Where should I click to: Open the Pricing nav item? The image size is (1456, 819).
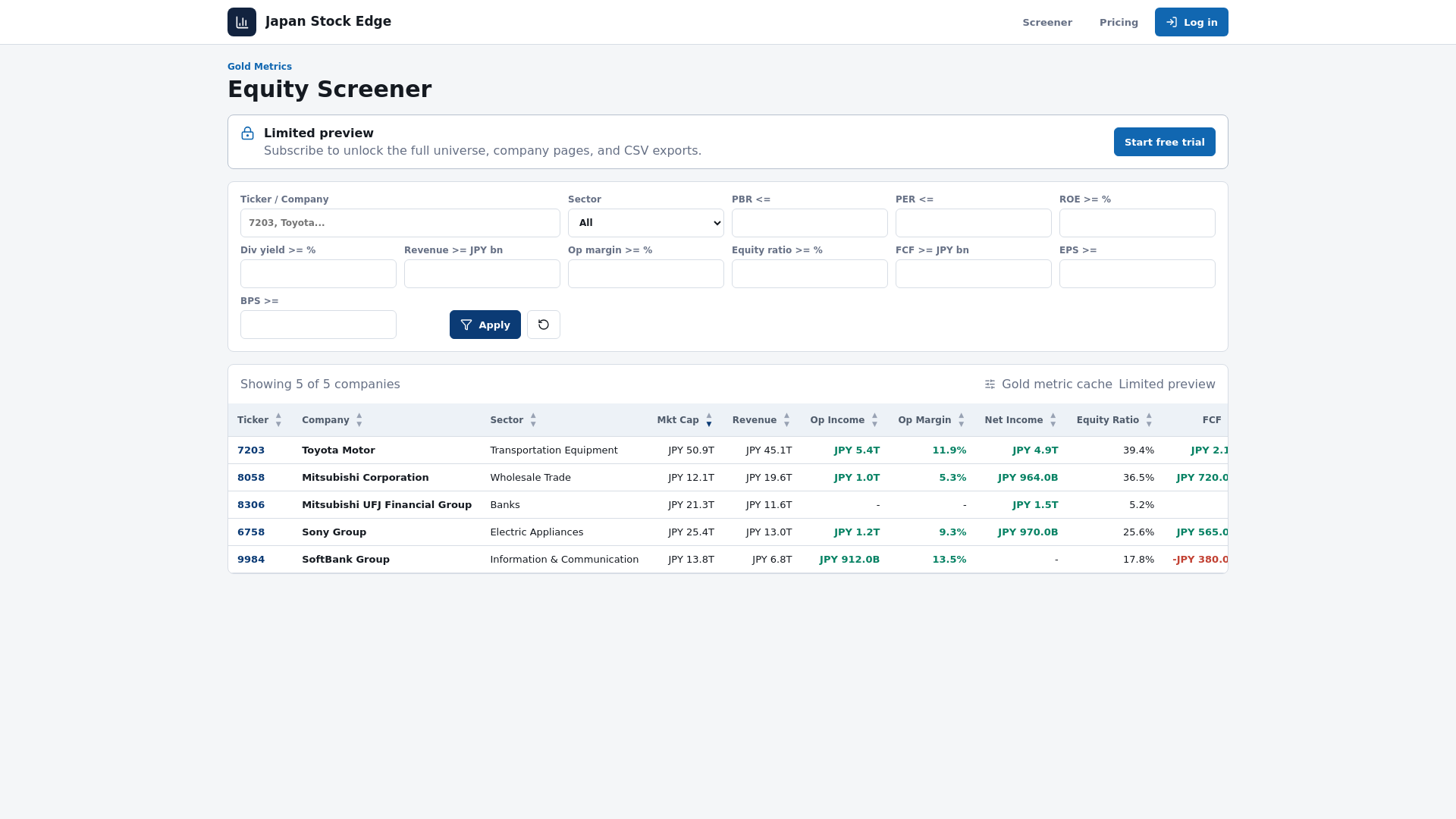1119,23
